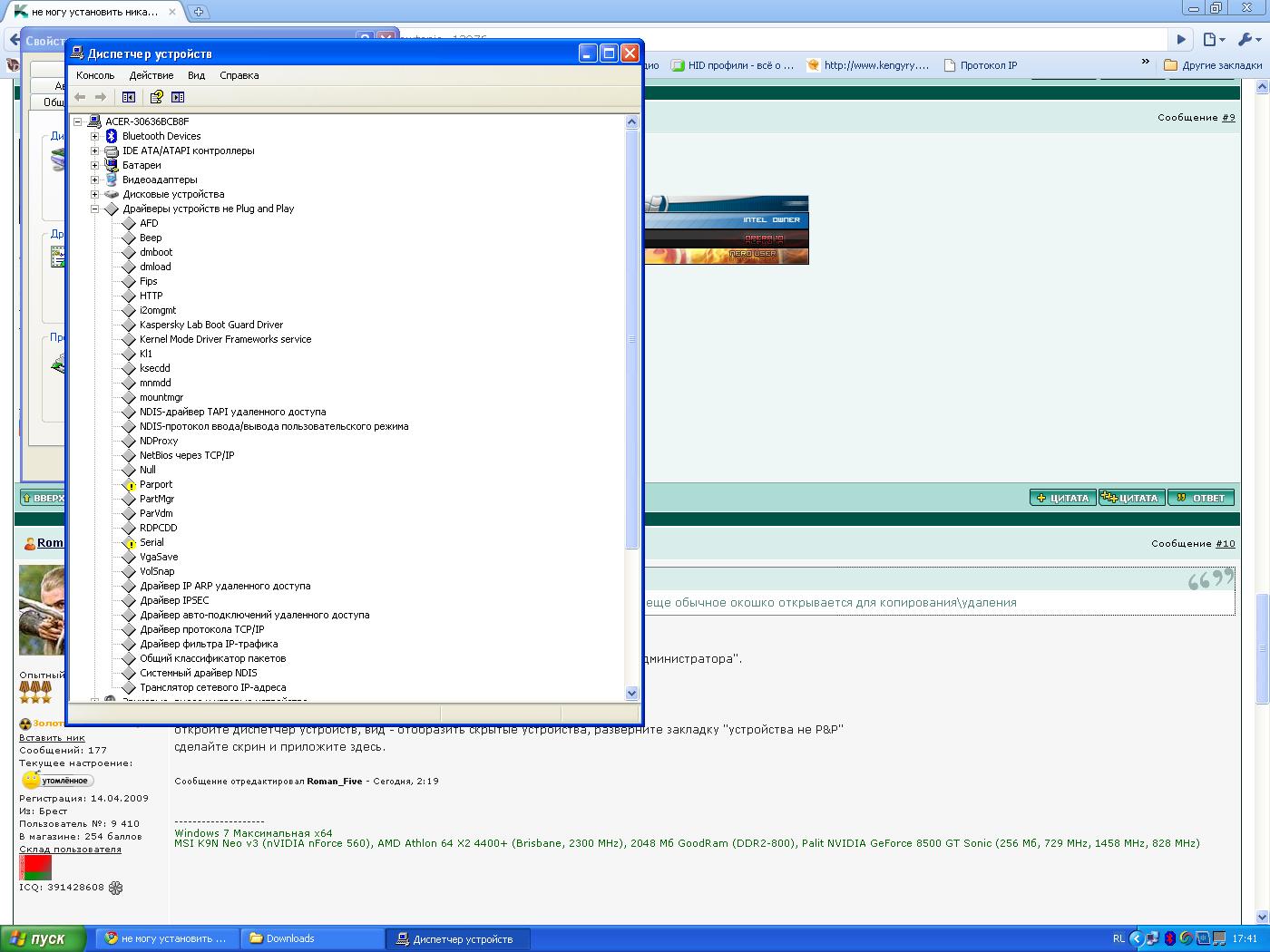
Task: Open the message #10 link
Action: click(1225, 544)
